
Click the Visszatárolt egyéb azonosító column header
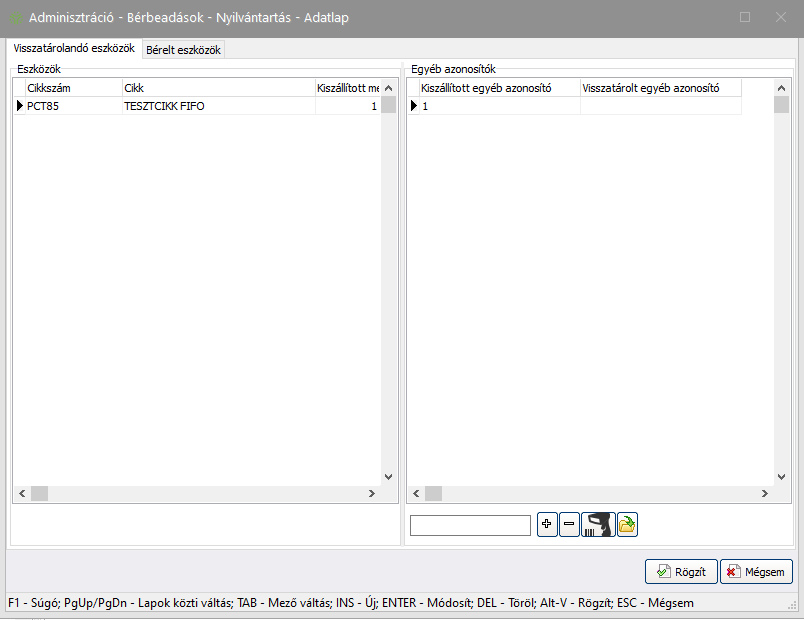click(660, 88)
